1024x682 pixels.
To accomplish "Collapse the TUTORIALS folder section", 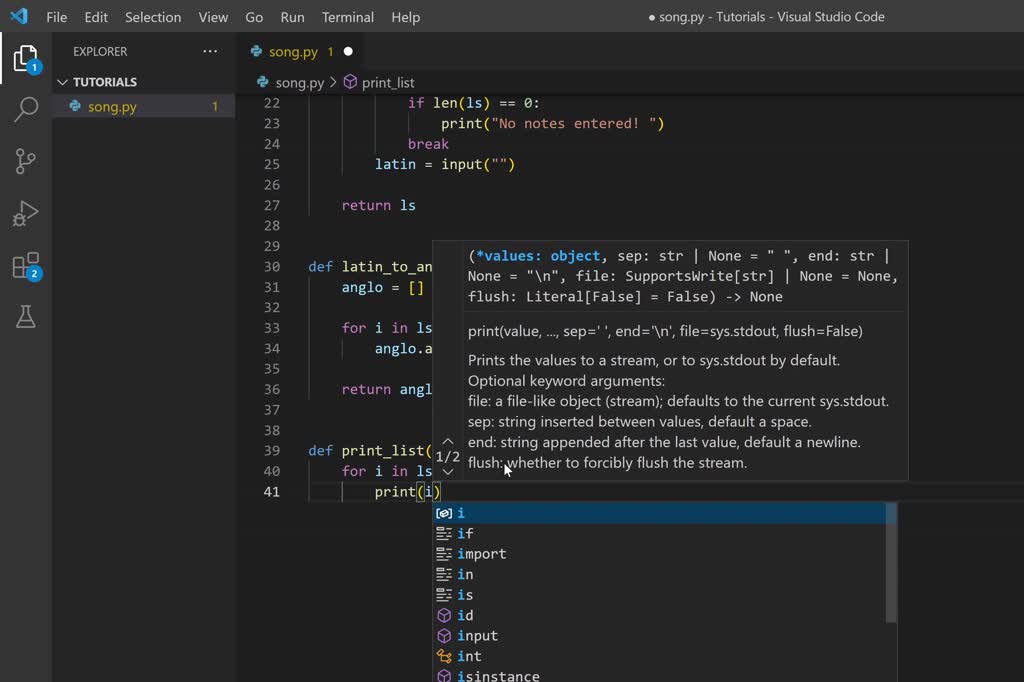I will (63, 82).
